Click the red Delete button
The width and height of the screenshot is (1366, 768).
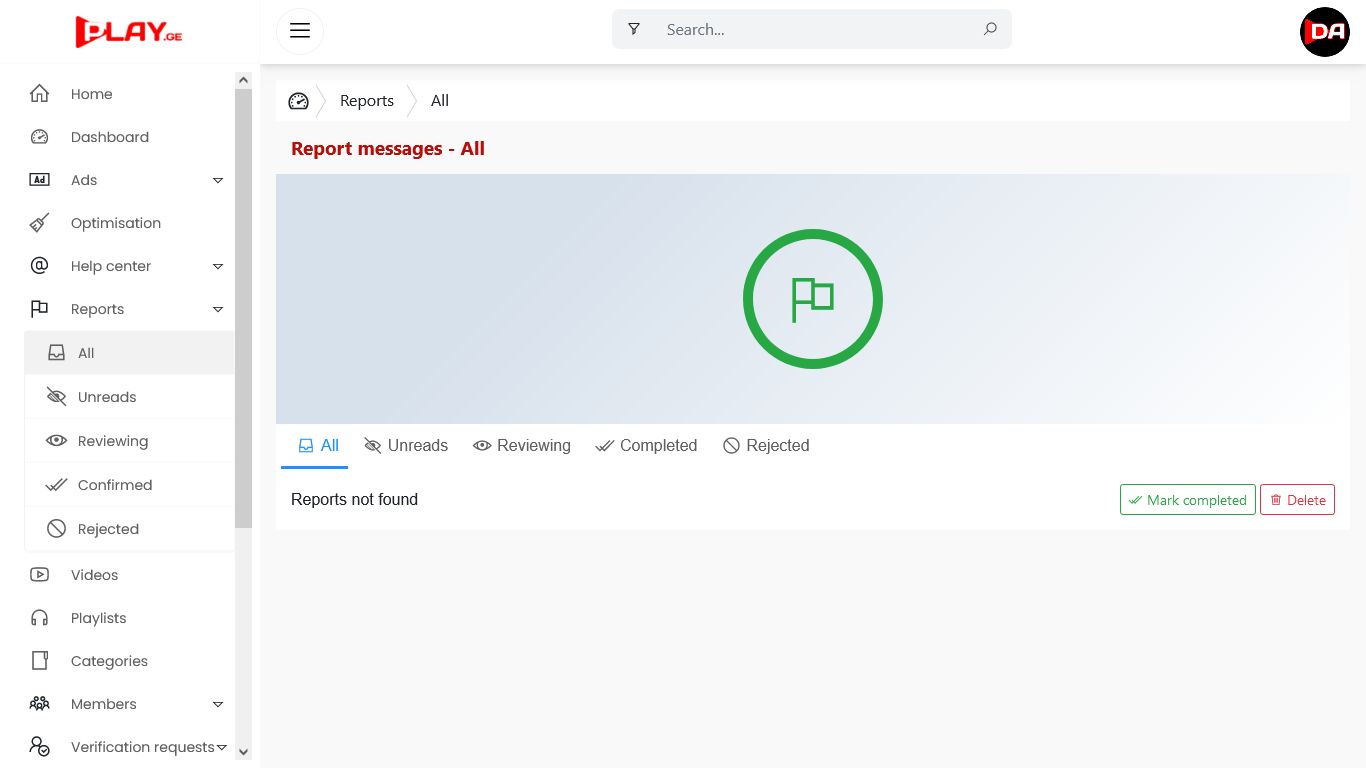point(1297,500)
